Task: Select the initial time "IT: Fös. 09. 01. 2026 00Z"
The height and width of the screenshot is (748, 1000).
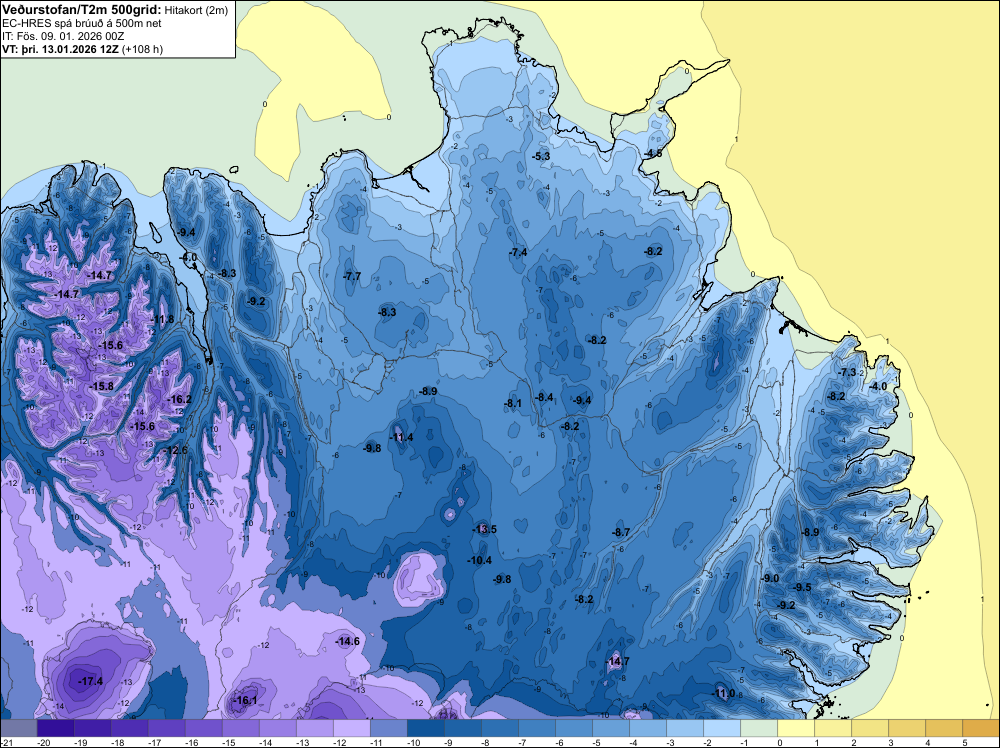Action: coord(63,36)
